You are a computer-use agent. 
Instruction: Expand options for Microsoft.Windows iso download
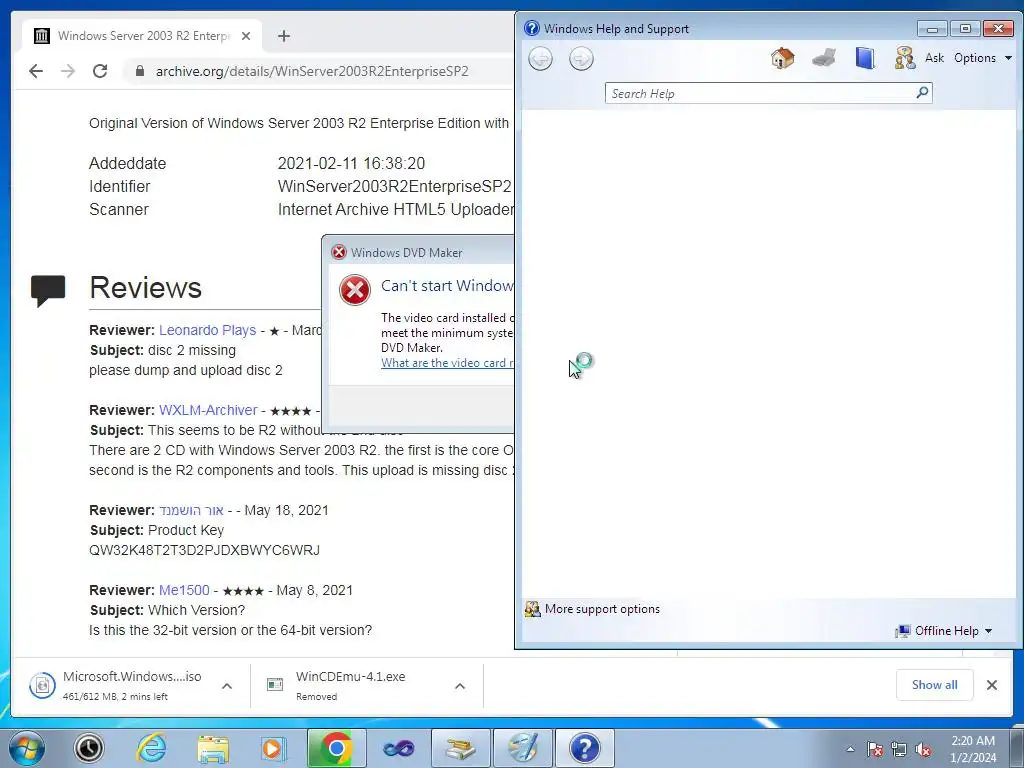tap(227, 686)
